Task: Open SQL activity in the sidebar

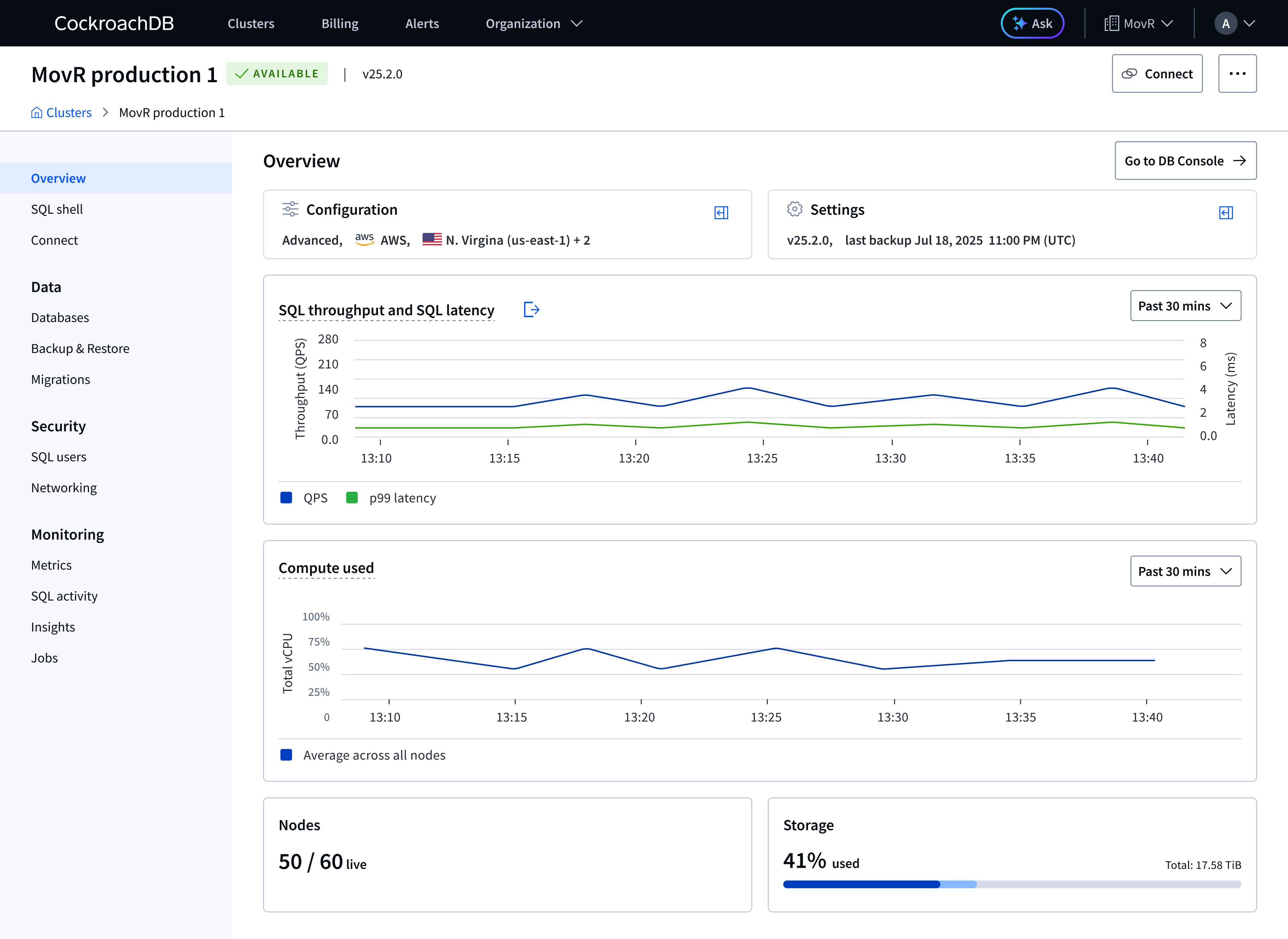Action: [116, 596]
